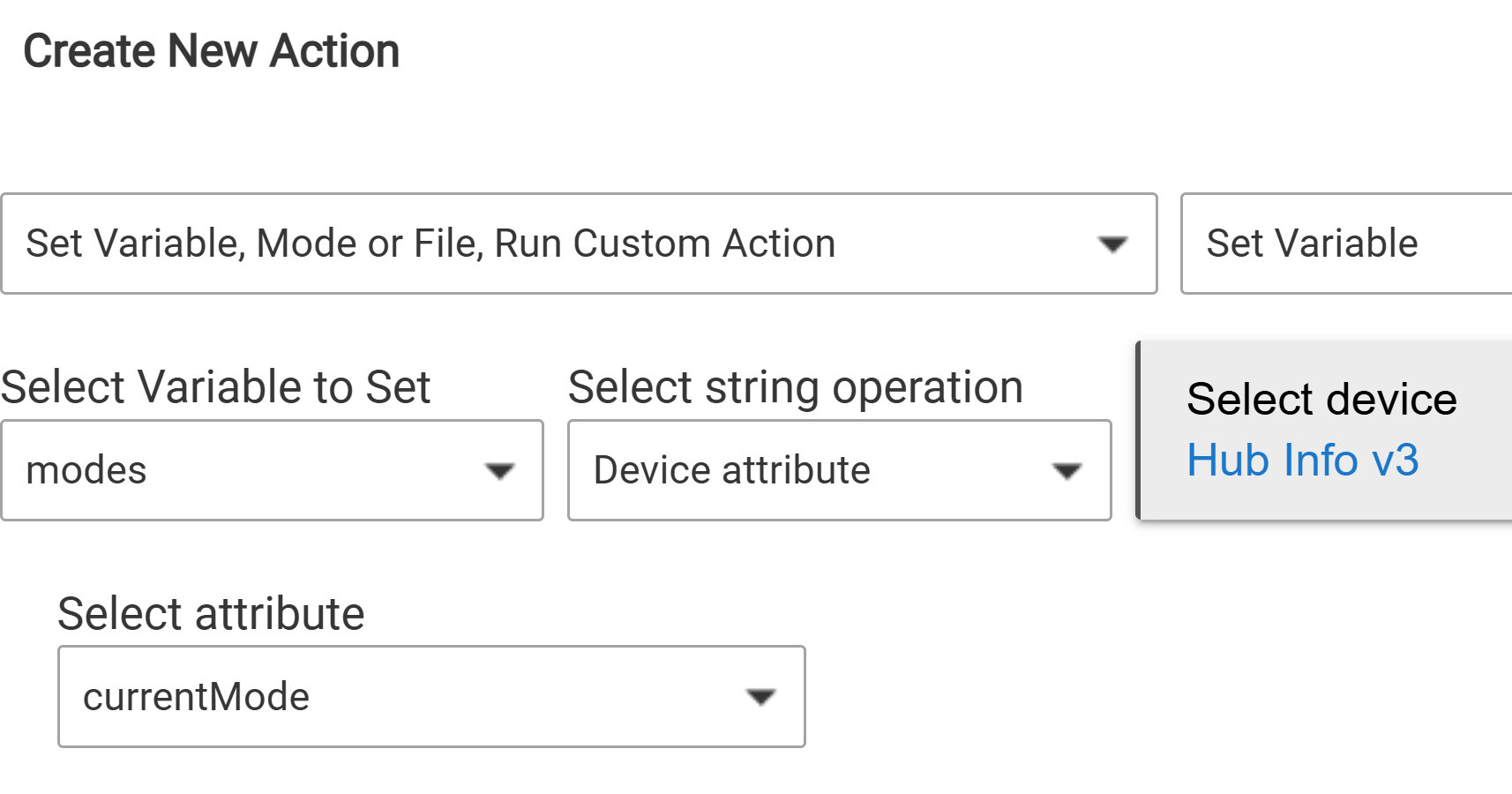Expand the 'Select Variable to Set' modes dropdown
Screen dimensions: 1512x794
tap(272, 470)
